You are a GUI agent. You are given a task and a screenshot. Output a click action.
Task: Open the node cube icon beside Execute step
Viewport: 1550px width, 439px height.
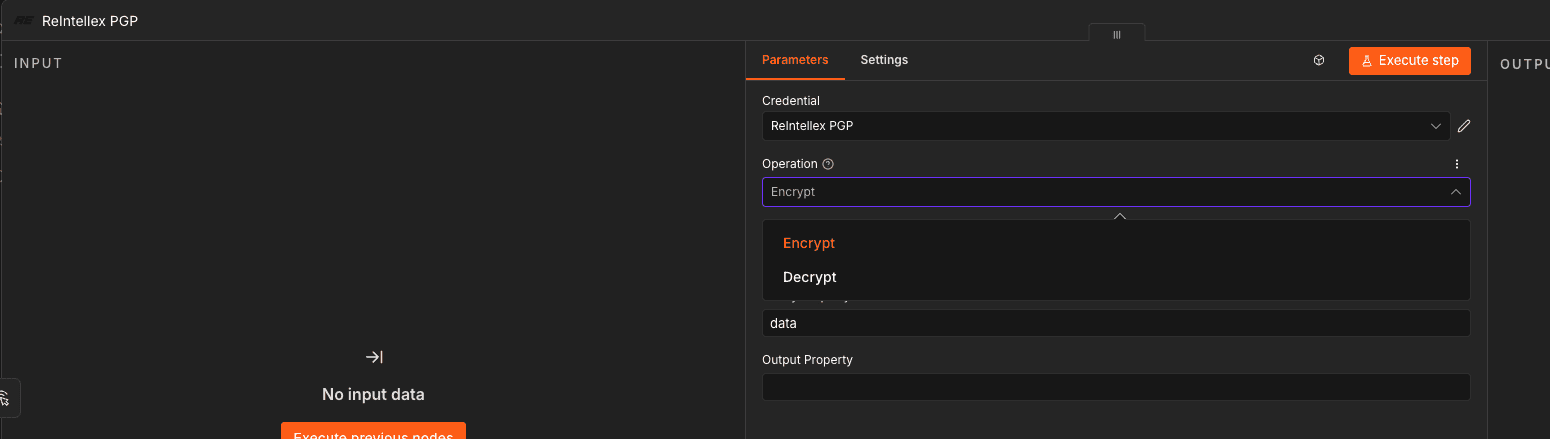click(x=1319, y=60)
